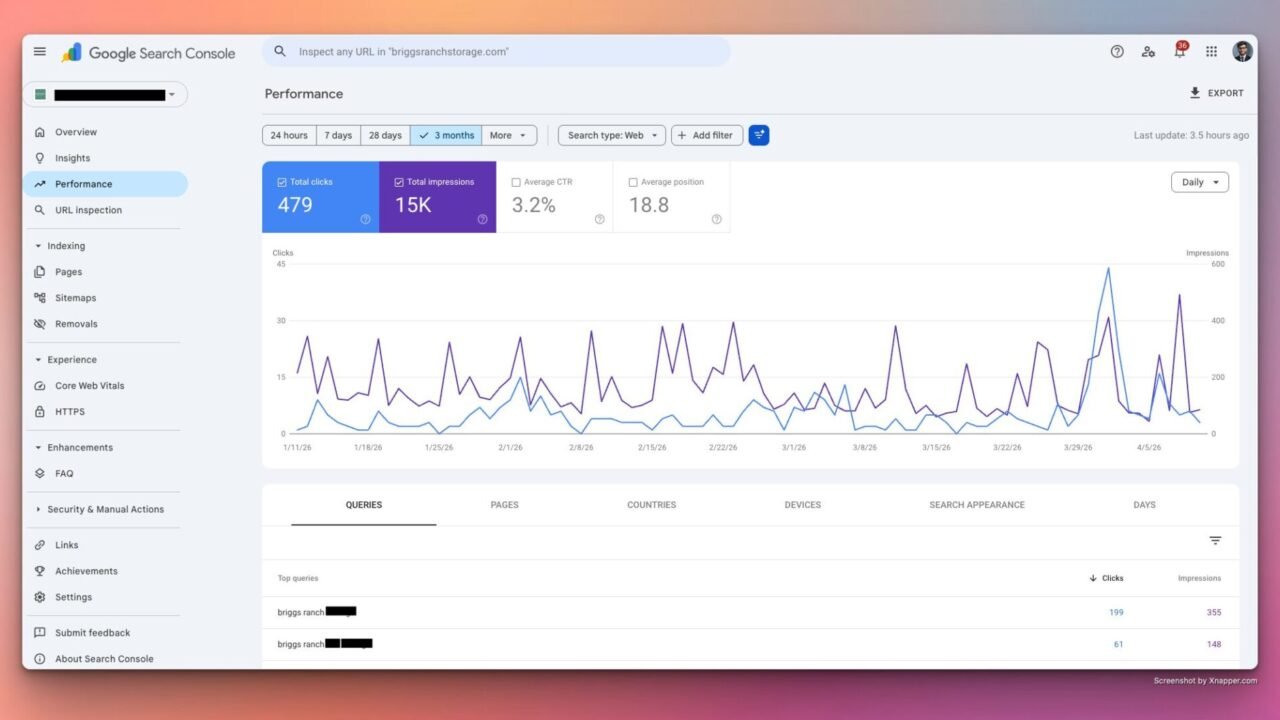Click the query row with 61 clicks
This screenshot has height=720, width=1280.
(x=750, y=644)
